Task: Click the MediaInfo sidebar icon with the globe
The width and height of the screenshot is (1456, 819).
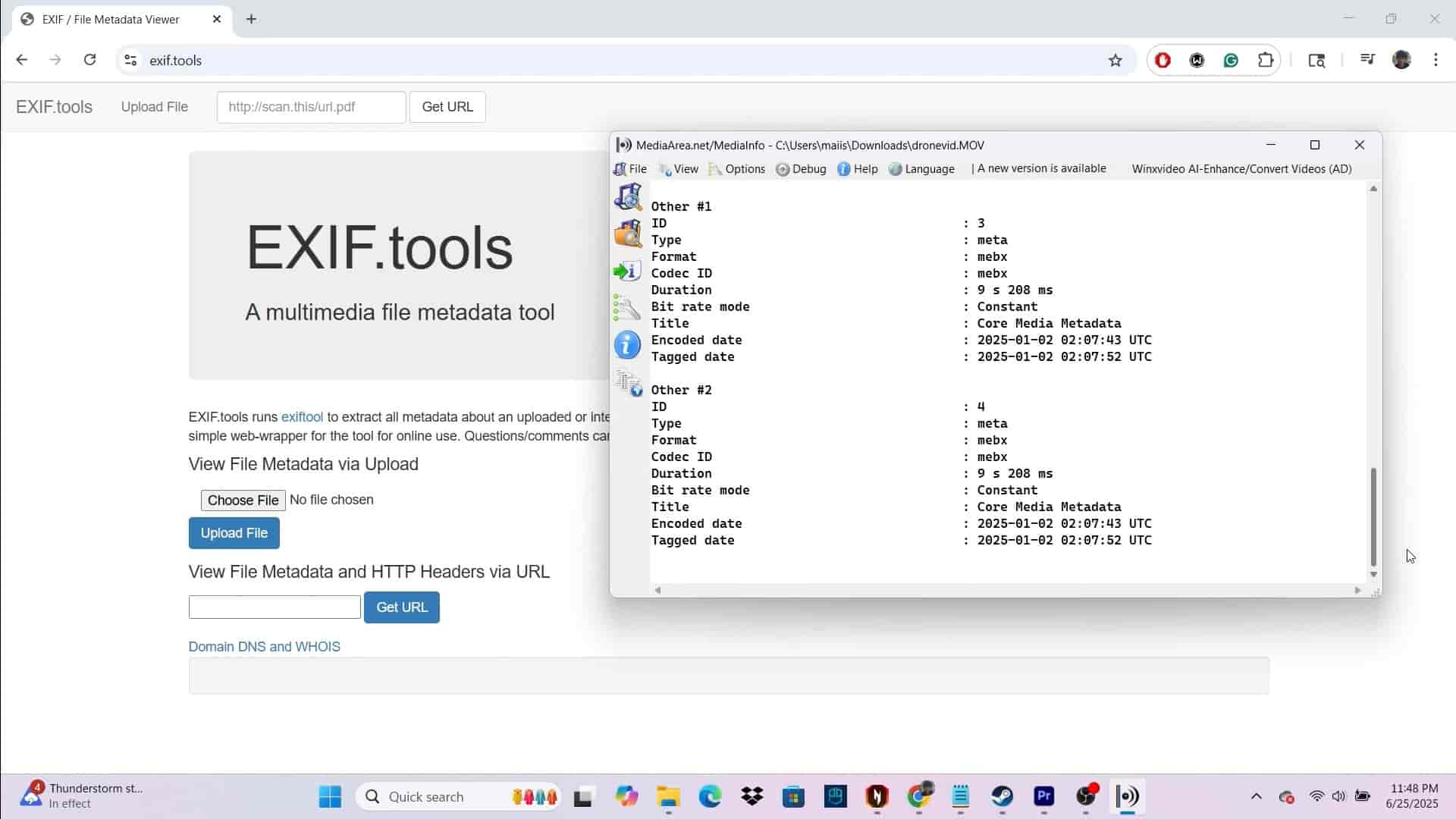Action: click(x=628, y=383)
